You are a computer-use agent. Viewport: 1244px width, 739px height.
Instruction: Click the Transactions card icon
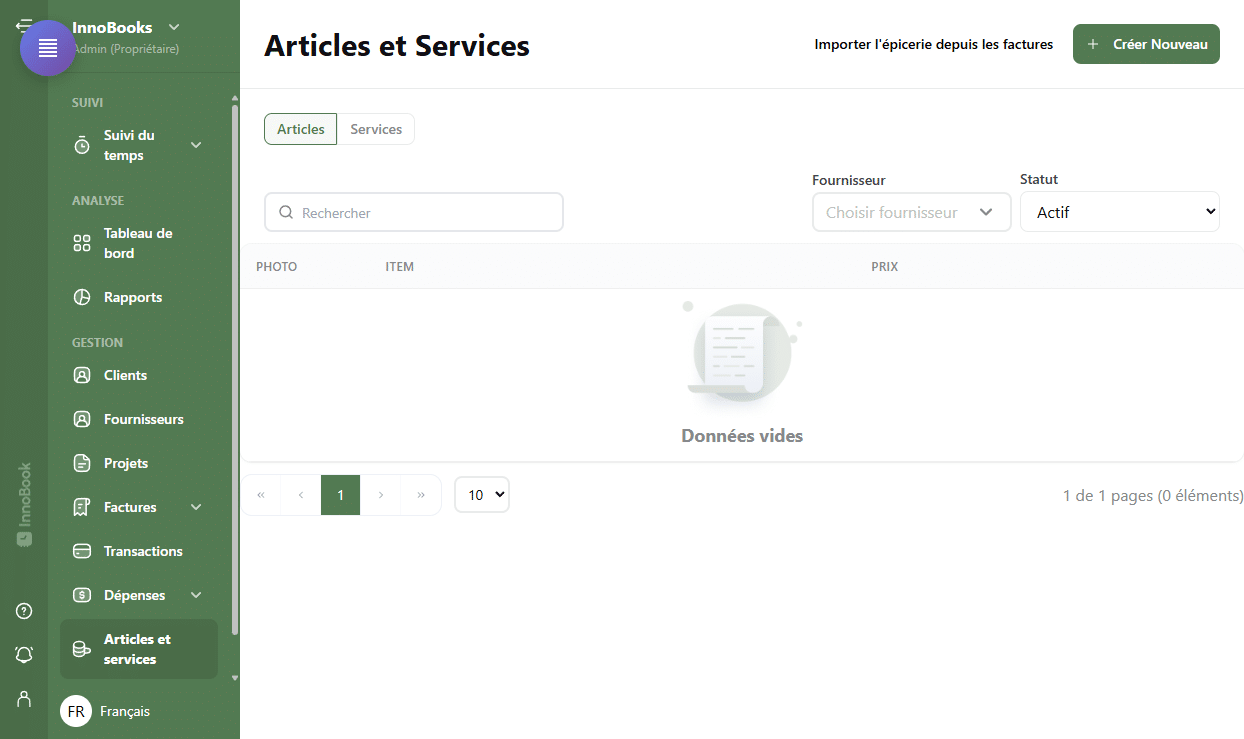pos(82,551)
